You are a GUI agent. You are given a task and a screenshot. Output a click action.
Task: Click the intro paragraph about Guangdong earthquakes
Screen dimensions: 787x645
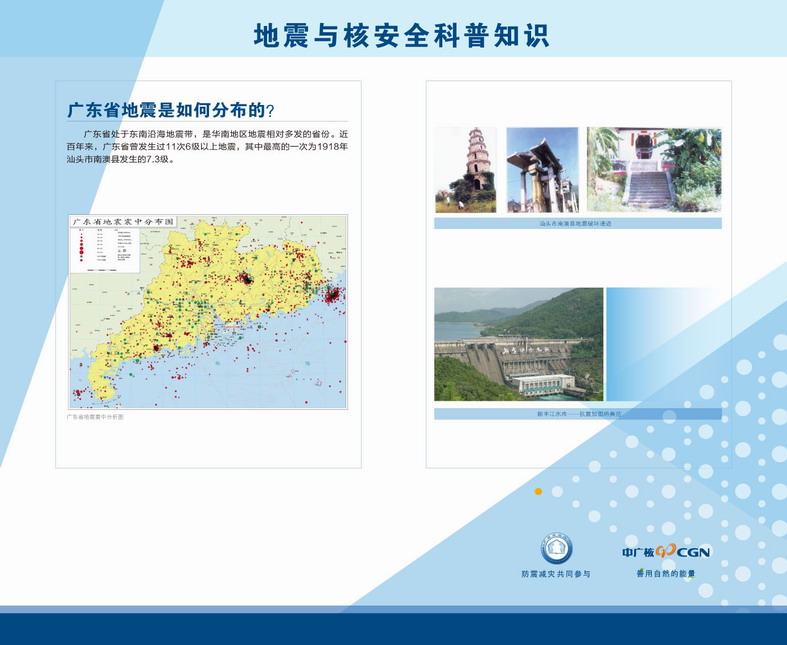pos(207,146)
